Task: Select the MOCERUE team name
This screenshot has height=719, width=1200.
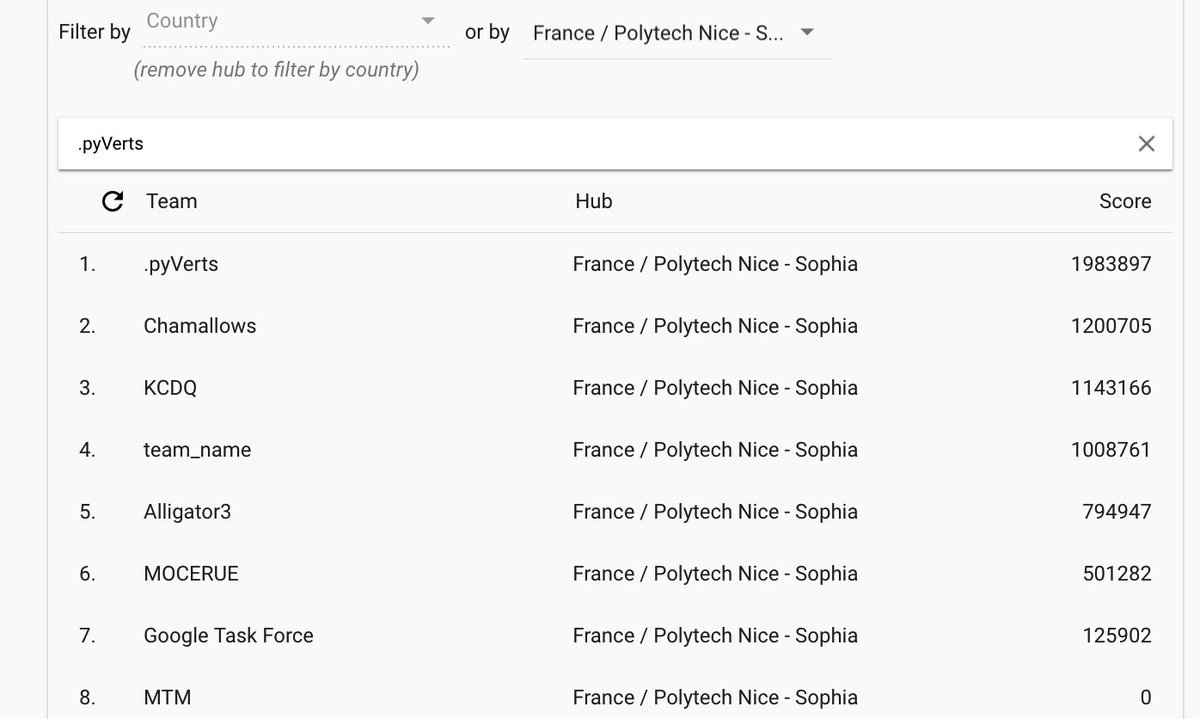Action: [191, 574]
